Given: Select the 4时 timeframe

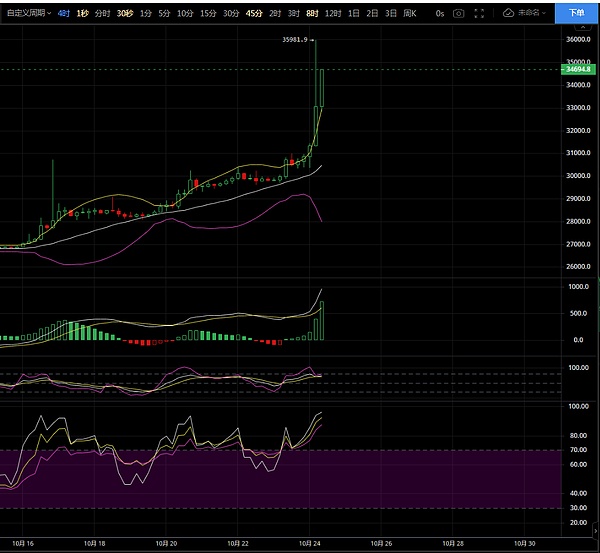Looking at the screenshot, I should tap(64, 13).
